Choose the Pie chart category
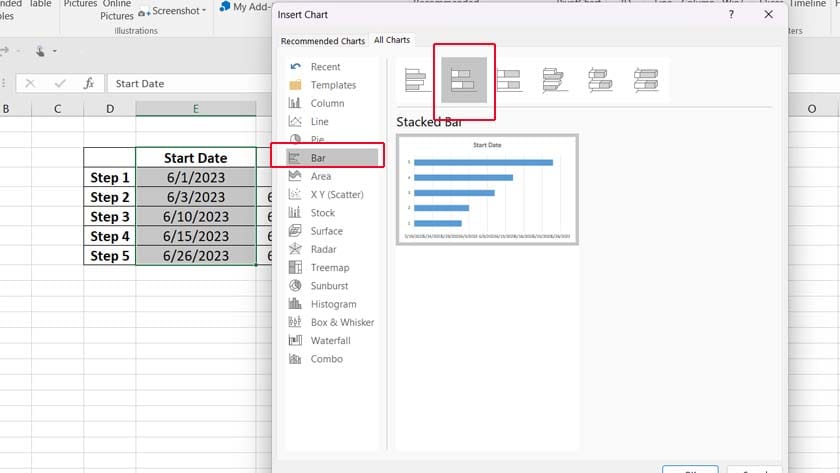The height and width of the screenshot is (473, 840). 332,139
